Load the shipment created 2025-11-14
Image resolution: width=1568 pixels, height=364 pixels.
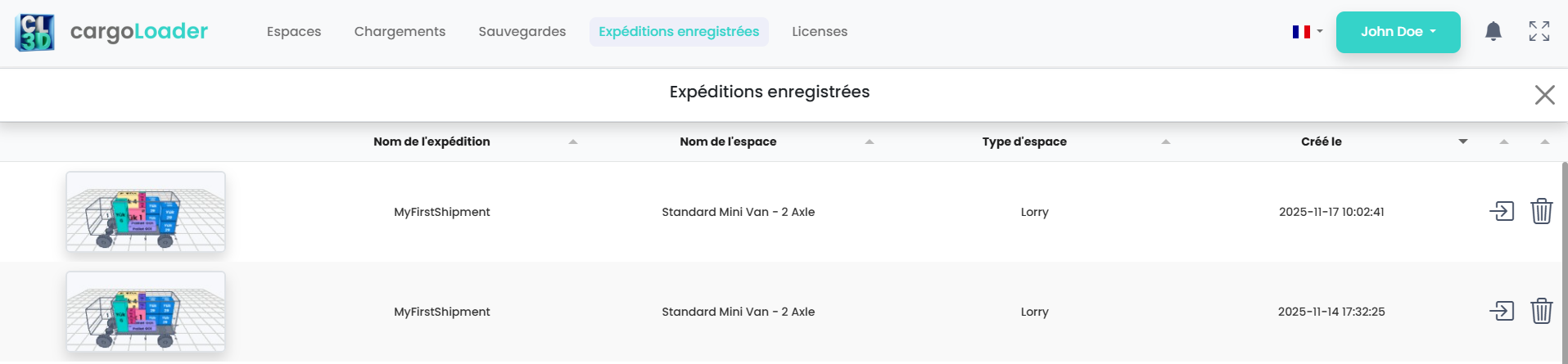(x=1502, y=312)
